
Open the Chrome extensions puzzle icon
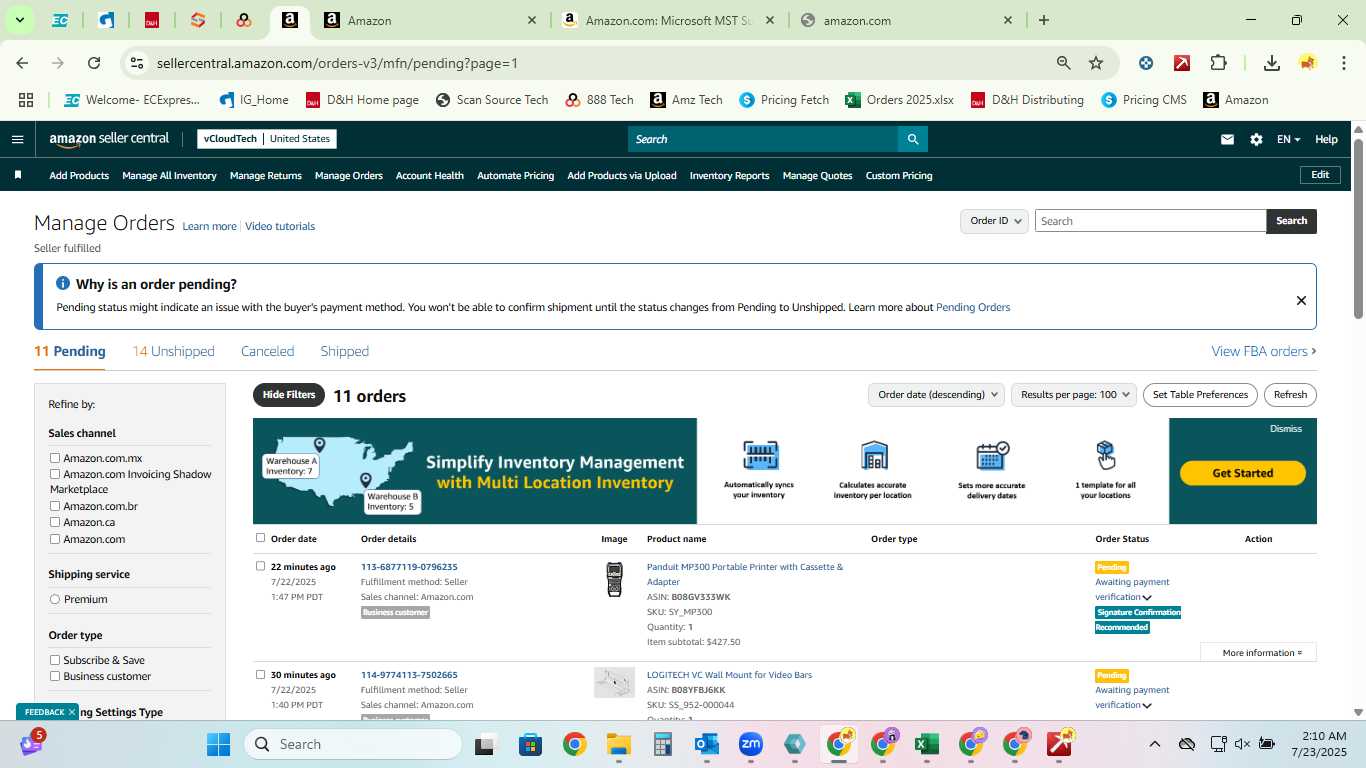pyautogui.click(x=1218, y=63)
